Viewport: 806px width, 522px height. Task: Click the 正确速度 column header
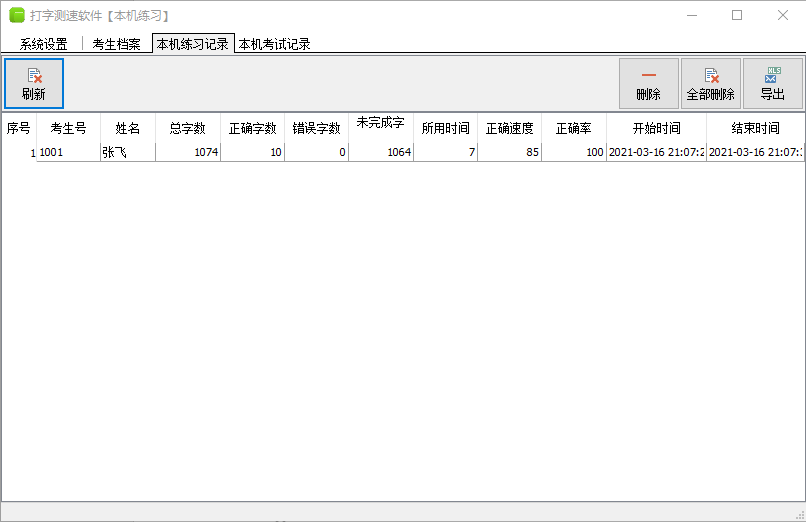pyautogui.click(x=509, y=128)
